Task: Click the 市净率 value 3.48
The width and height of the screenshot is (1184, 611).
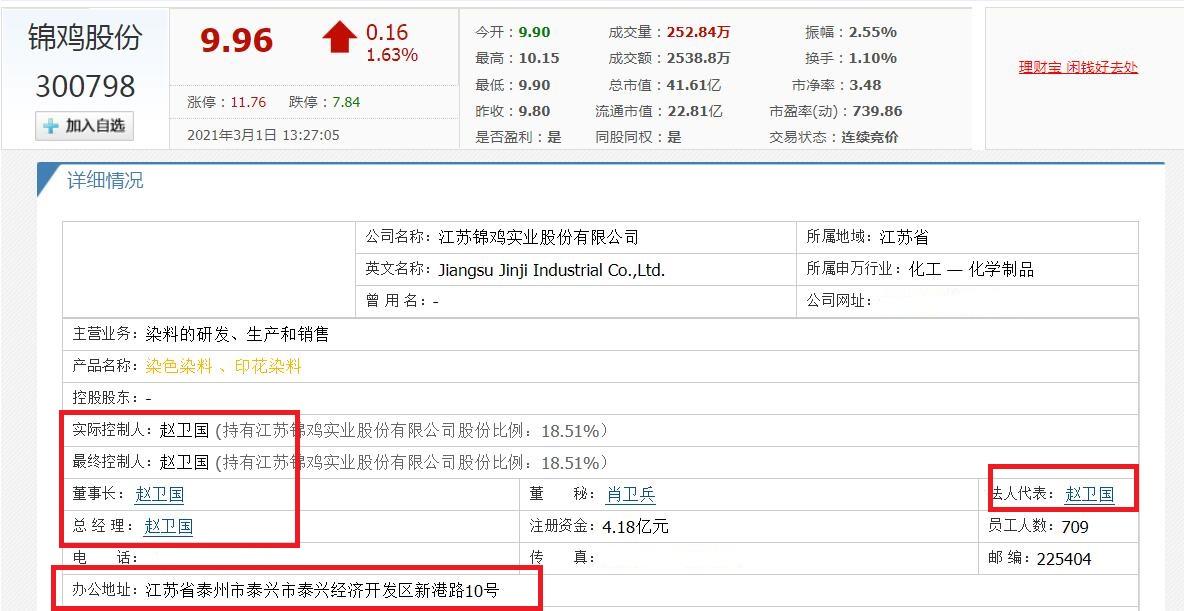Action: pos(865,85)
